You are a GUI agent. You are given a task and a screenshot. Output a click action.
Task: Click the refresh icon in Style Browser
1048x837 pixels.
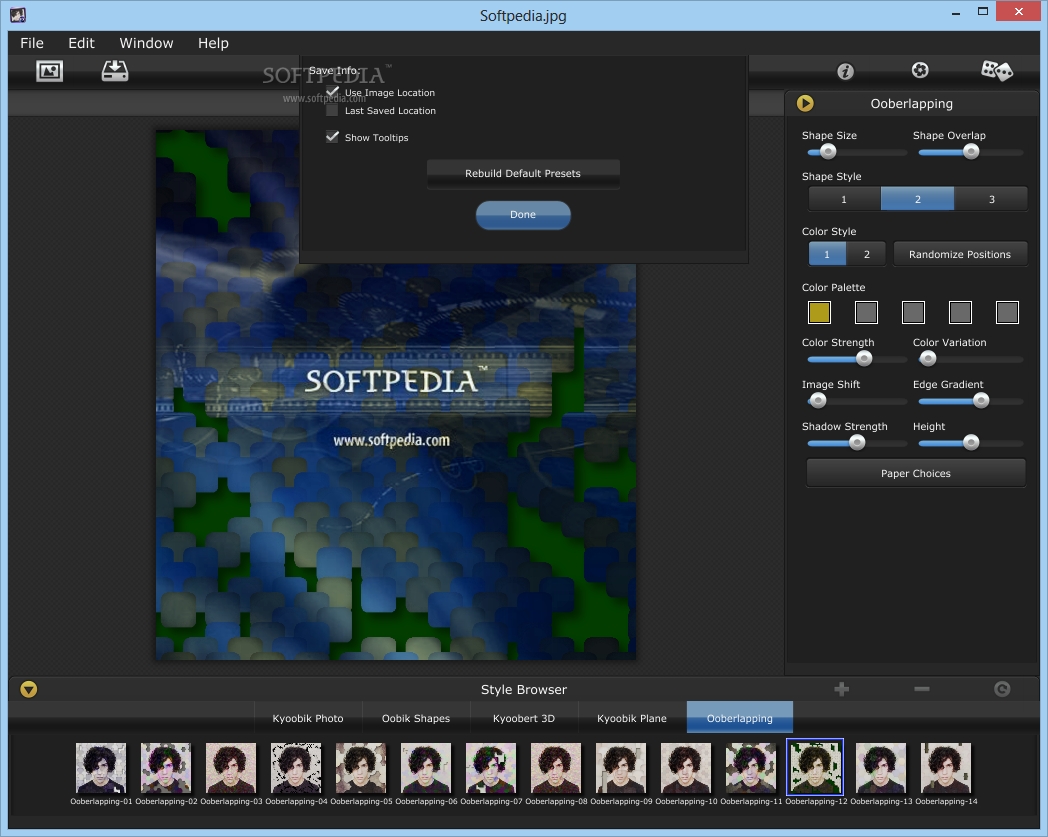tap(1002, 689)
